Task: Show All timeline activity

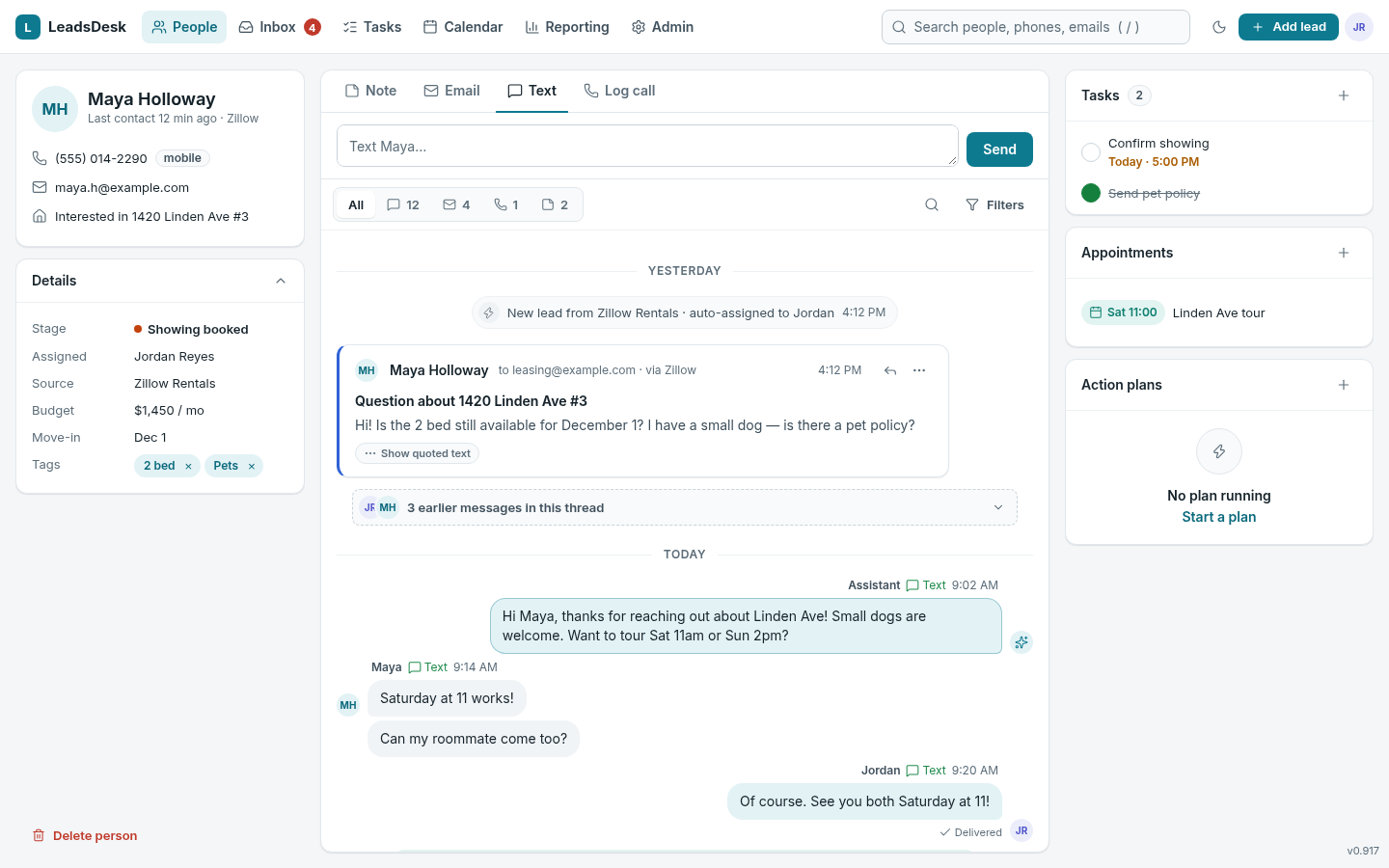Action: pos(356,204)
